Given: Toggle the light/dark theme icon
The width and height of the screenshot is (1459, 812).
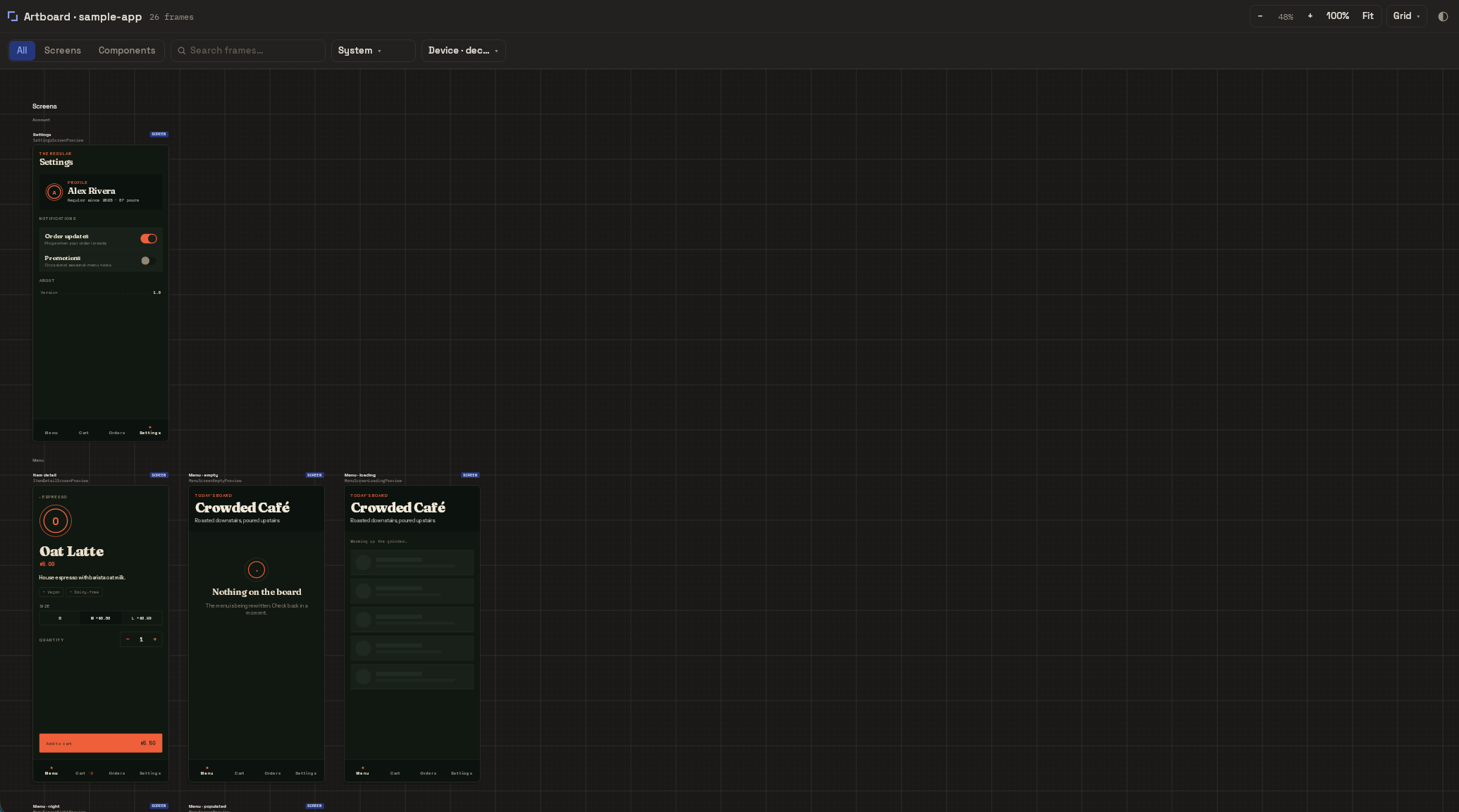Looking at the screenshot, I should click(1443, 16).
